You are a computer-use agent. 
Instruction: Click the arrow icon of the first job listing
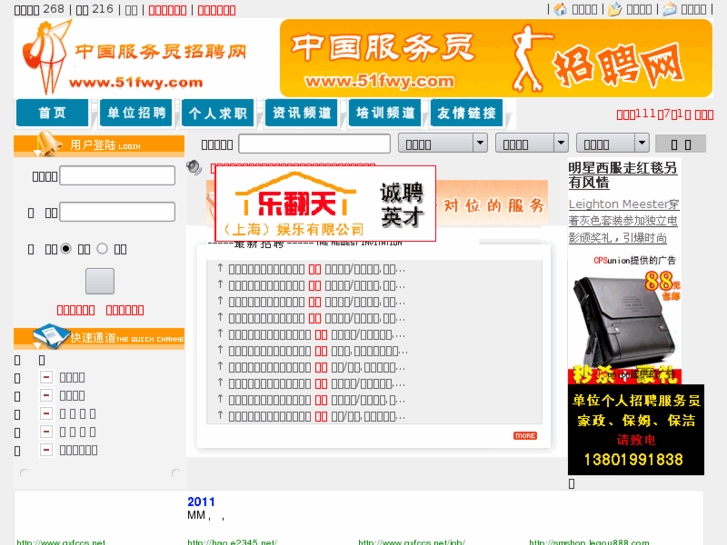click(220, 268)
